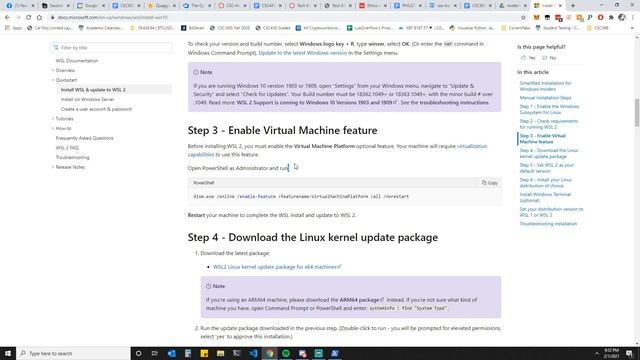Open Chrome profile avatar icon

click(622, 18)
